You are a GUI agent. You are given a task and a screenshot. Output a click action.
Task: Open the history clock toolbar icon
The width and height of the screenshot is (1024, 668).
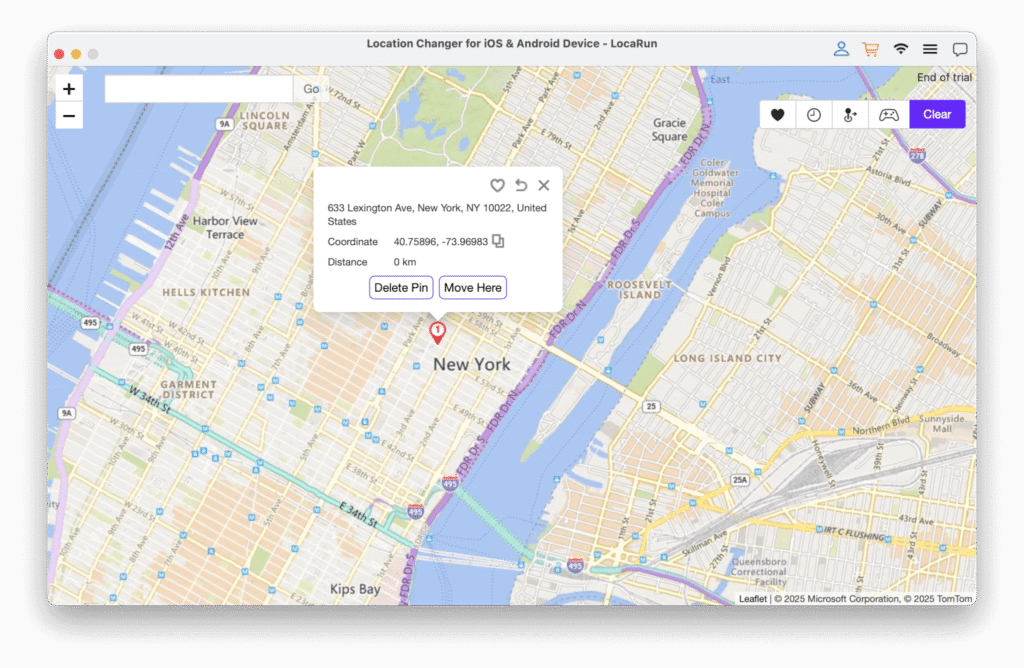[814, 115]
